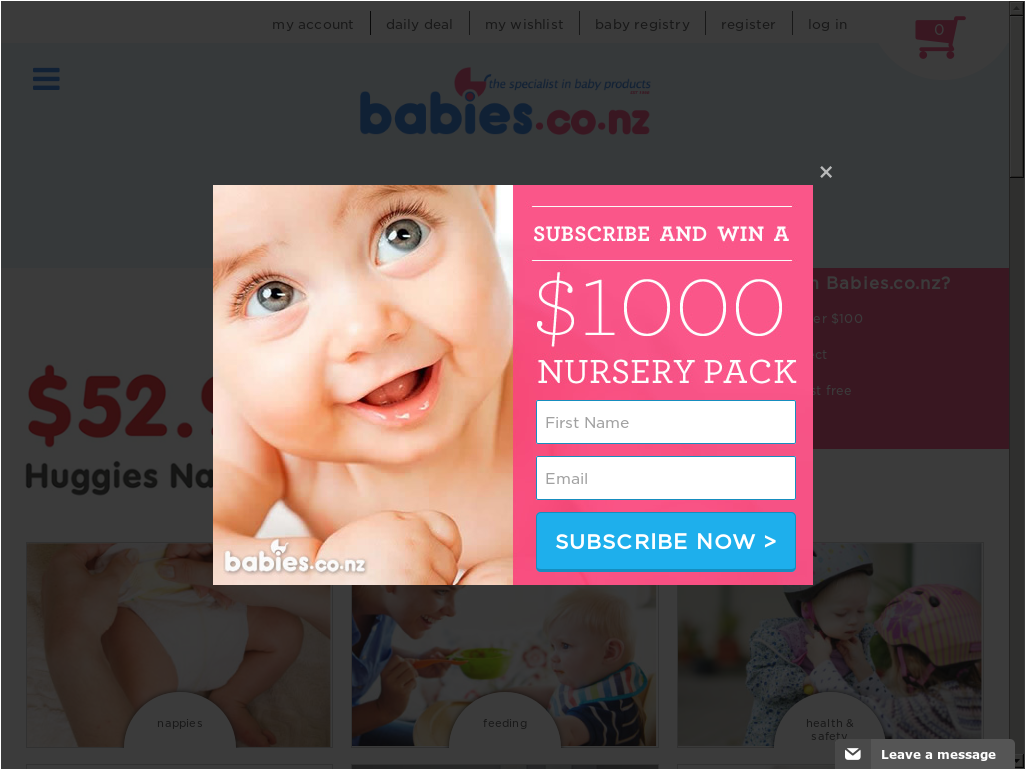Open the daily deal link
The image size is (1025, 769).
point(419,24)
